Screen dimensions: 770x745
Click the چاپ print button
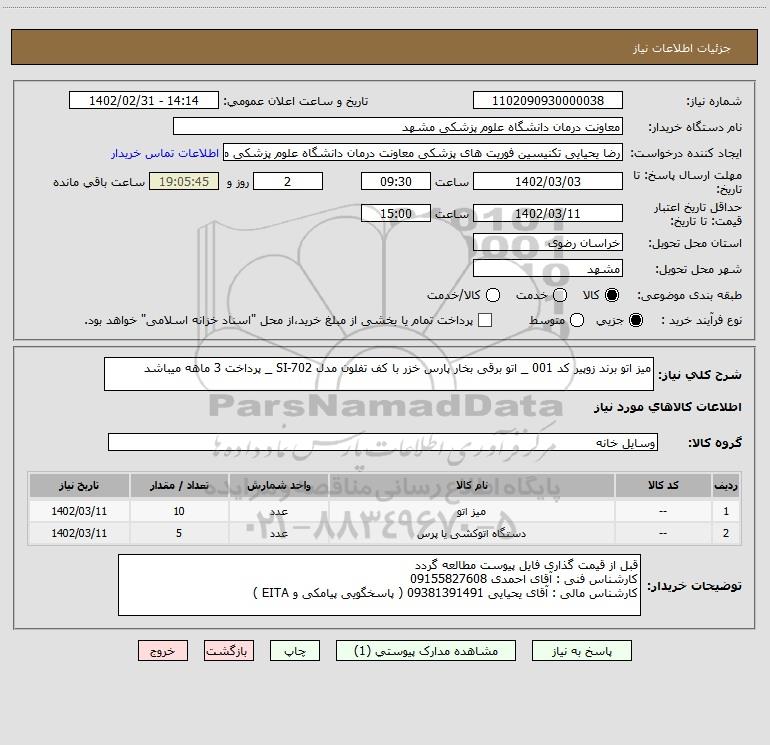tap(295, 651)
